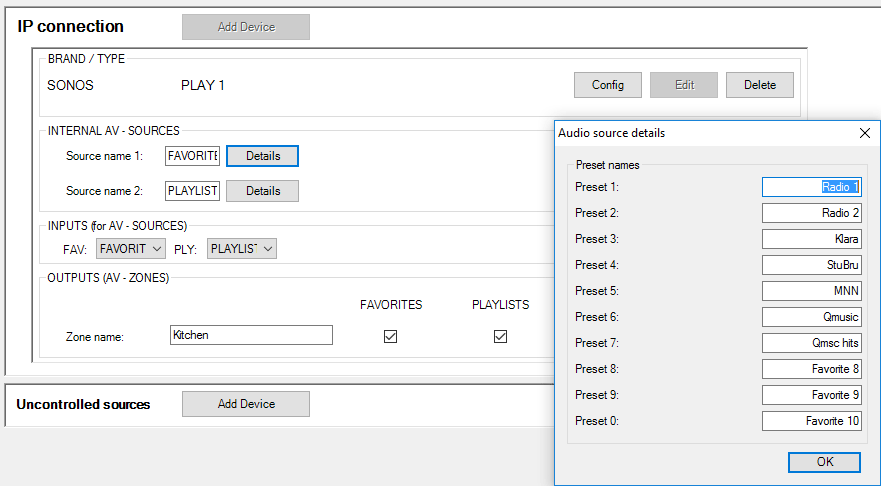Viewport: 881px width, 486px height.
Task: Click the Preset 3 Klara field
Action: tap(811, 239)
